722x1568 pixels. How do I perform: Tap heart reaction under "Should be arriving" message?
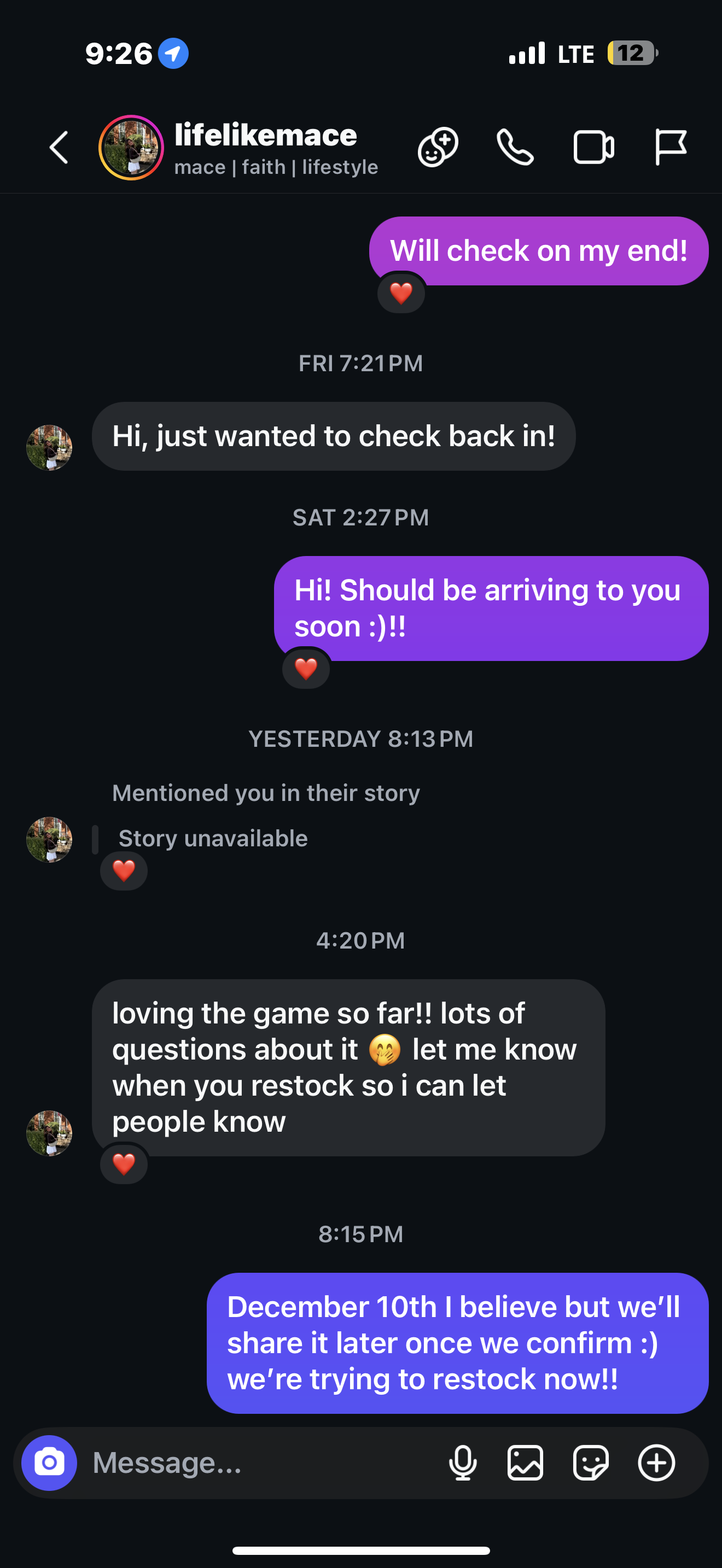coord(306,669)
